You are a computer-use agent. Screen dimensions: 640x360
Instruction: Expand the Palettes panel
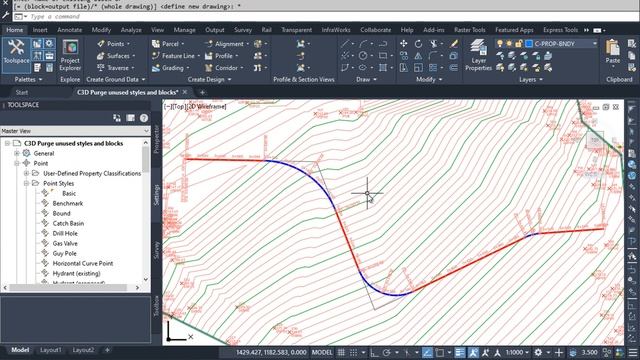[x=28, y=80]
